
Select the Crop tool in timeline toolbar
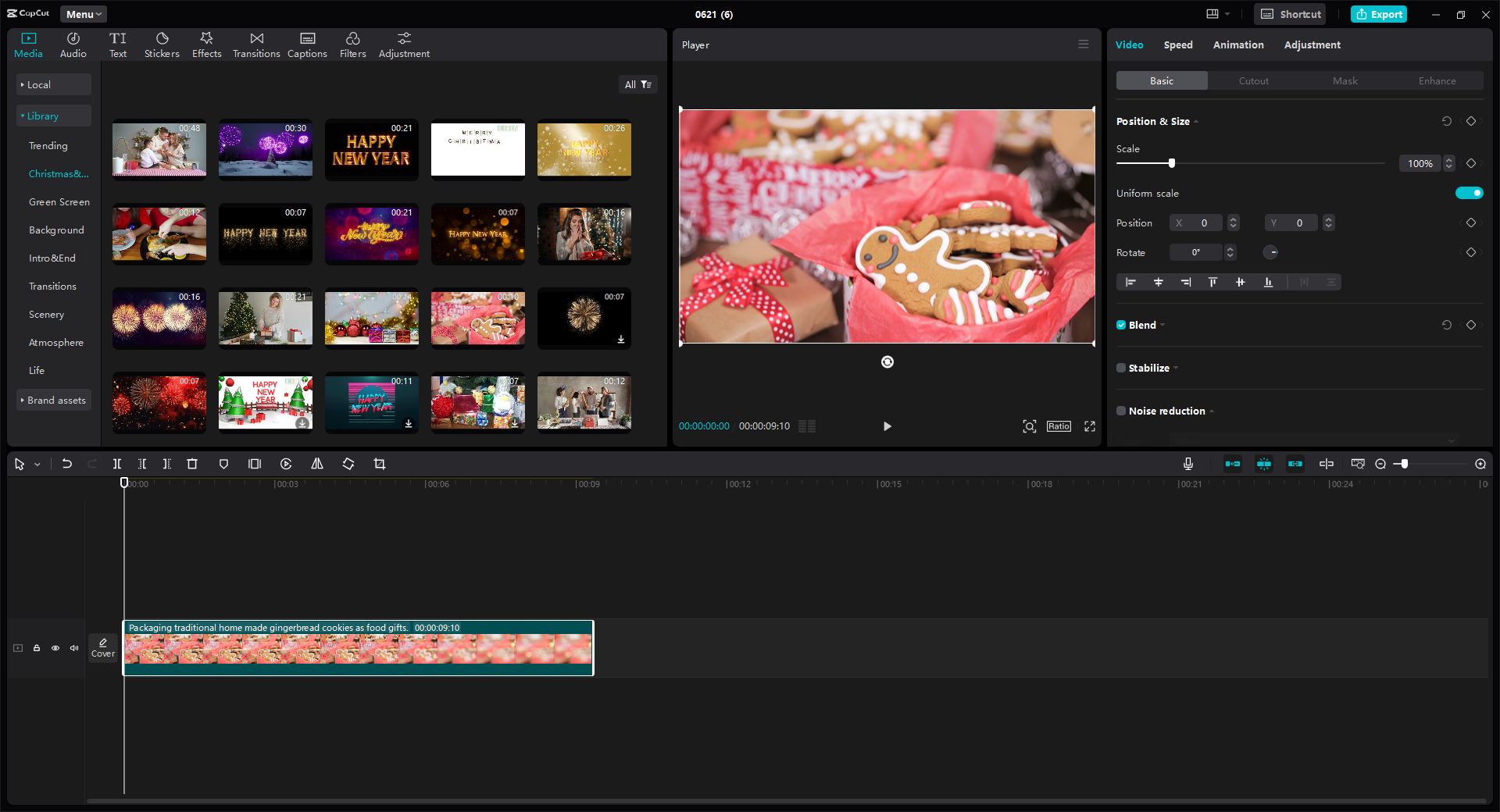click(380, 464)
